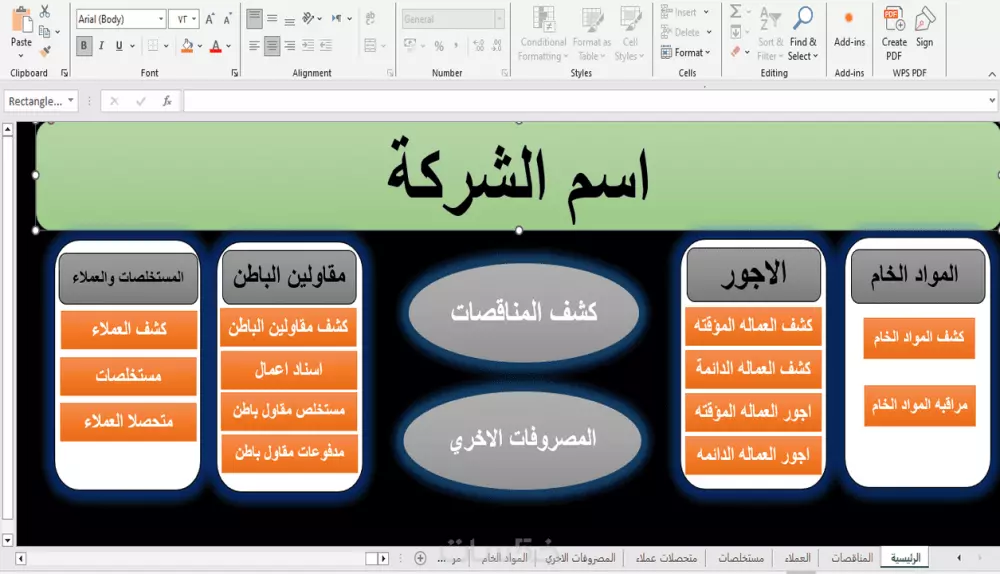The height and width of the screenshot is (574, 1000).
Task: Click المصروفات الاخري oval button
Action: tap(522, 439)
